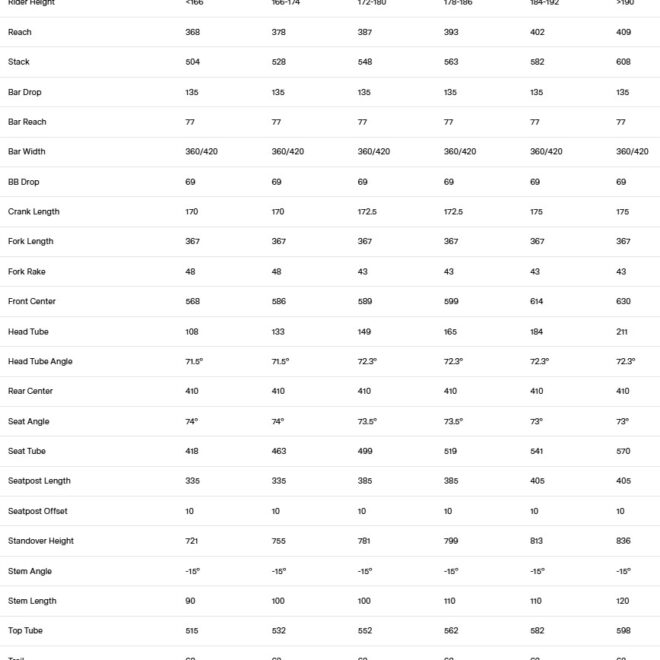
Task: Select the Stem Angle row label
Action: pyautogui.click(x=30, y=571)
